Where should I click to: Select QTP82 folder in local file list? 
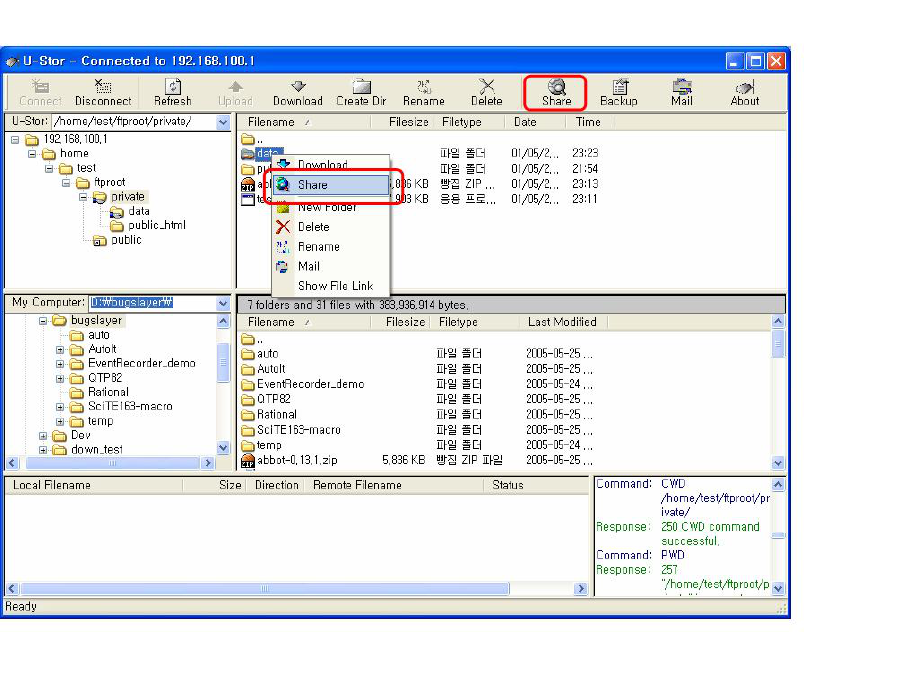click(x=273, y=400)
